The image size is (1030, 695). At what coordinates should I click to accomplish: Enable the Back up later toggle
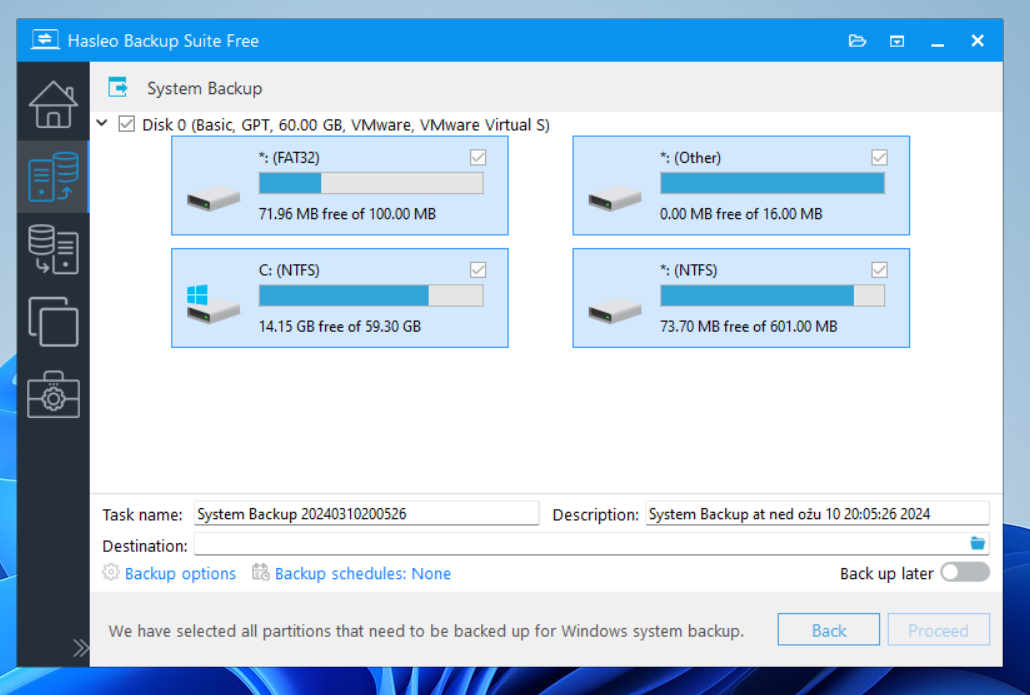tap(964, 572)
